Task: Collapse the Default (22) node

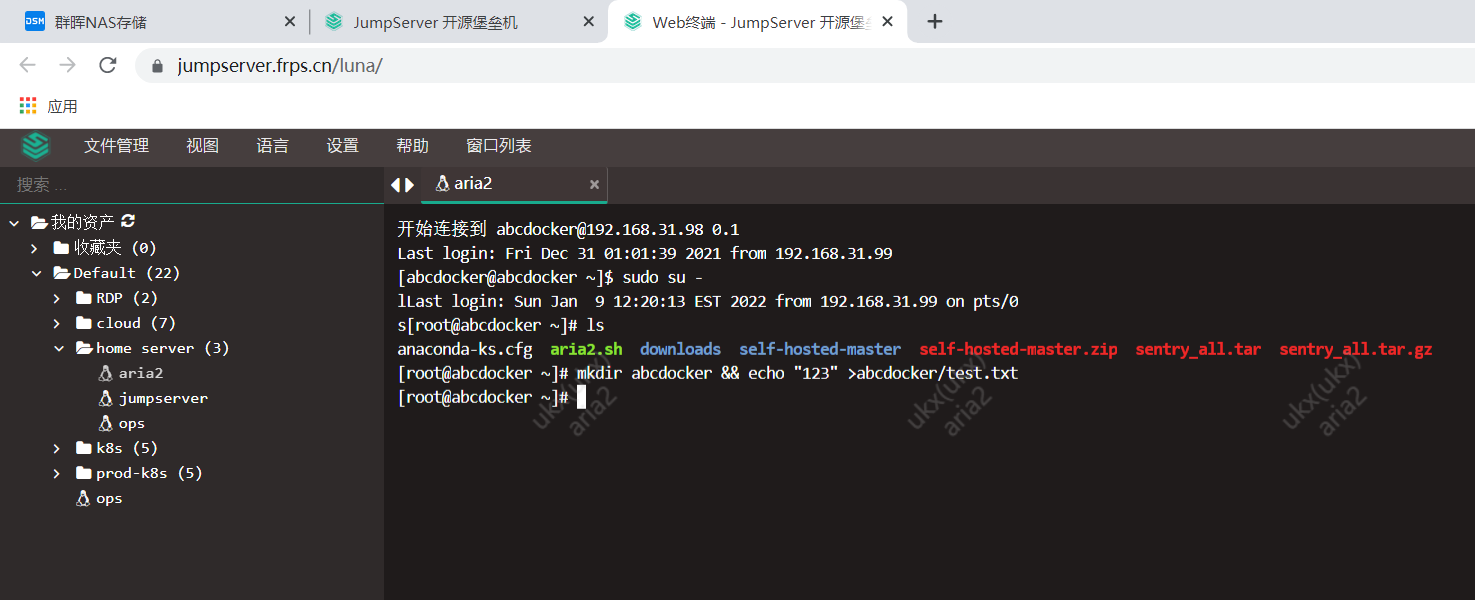Action: (36, 273)
